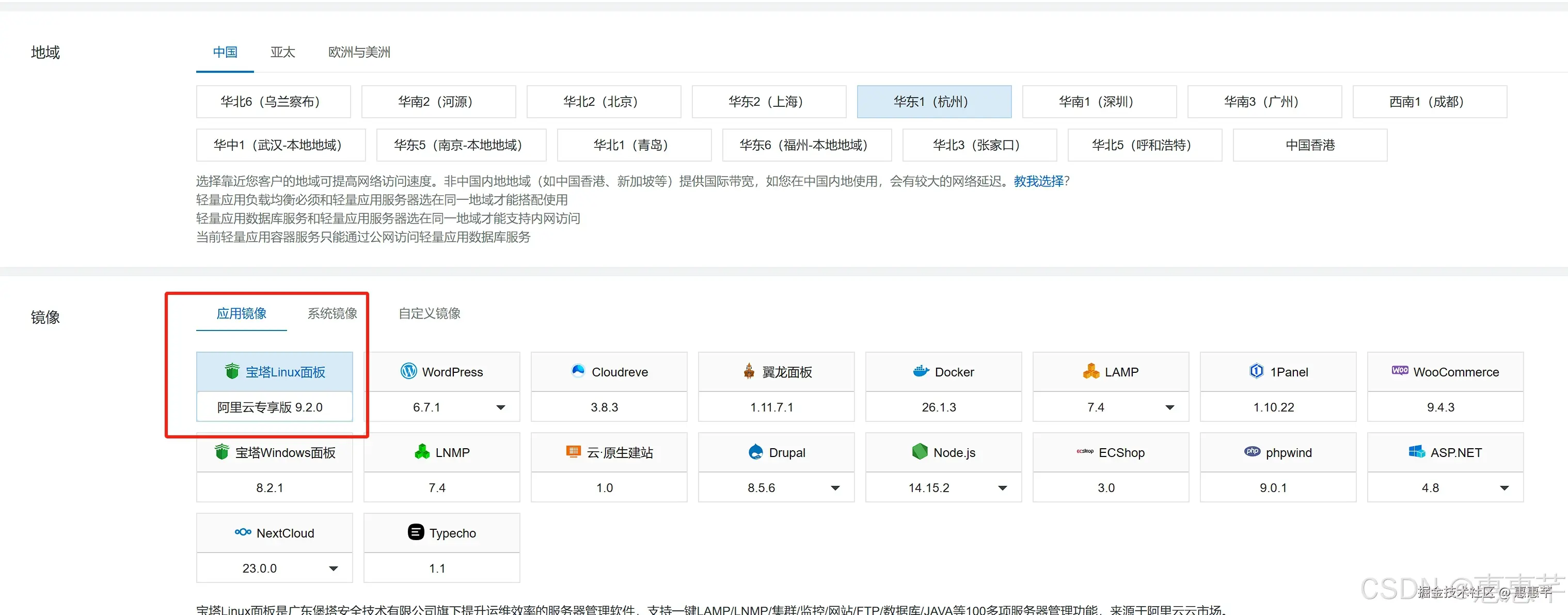Click the 翼龙面板 1.11.7.1 version value
Image resolution: width=1568 pixels, height=615 pixels.
point(771,407)
